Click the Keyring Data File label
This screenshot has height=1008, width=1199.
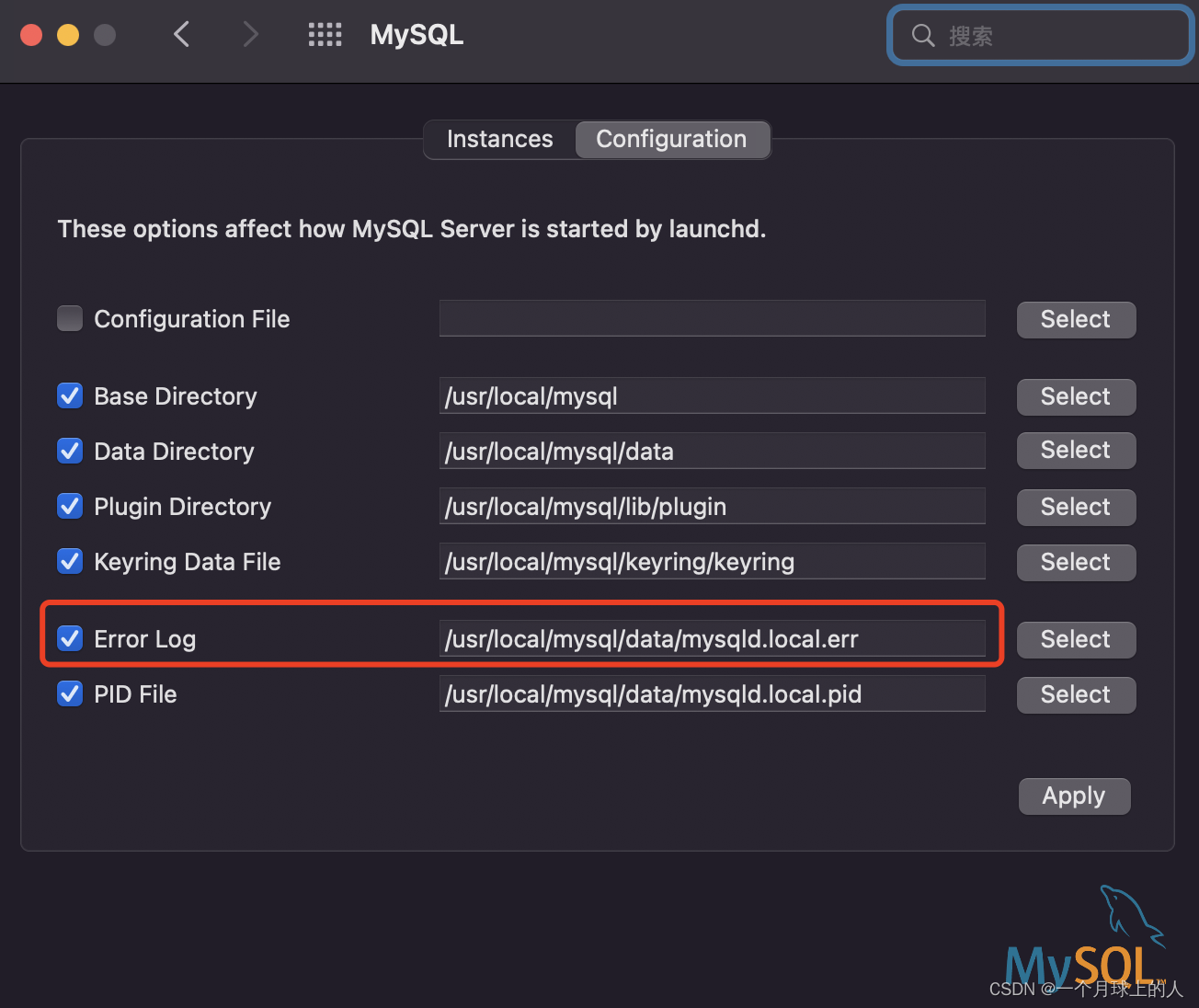pyautogui.click(x=188, y=562)
